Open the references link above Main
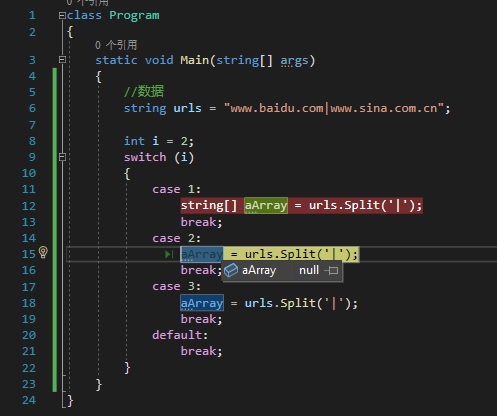This screenshot has height=416, width=497. click(x=116, y=45)
